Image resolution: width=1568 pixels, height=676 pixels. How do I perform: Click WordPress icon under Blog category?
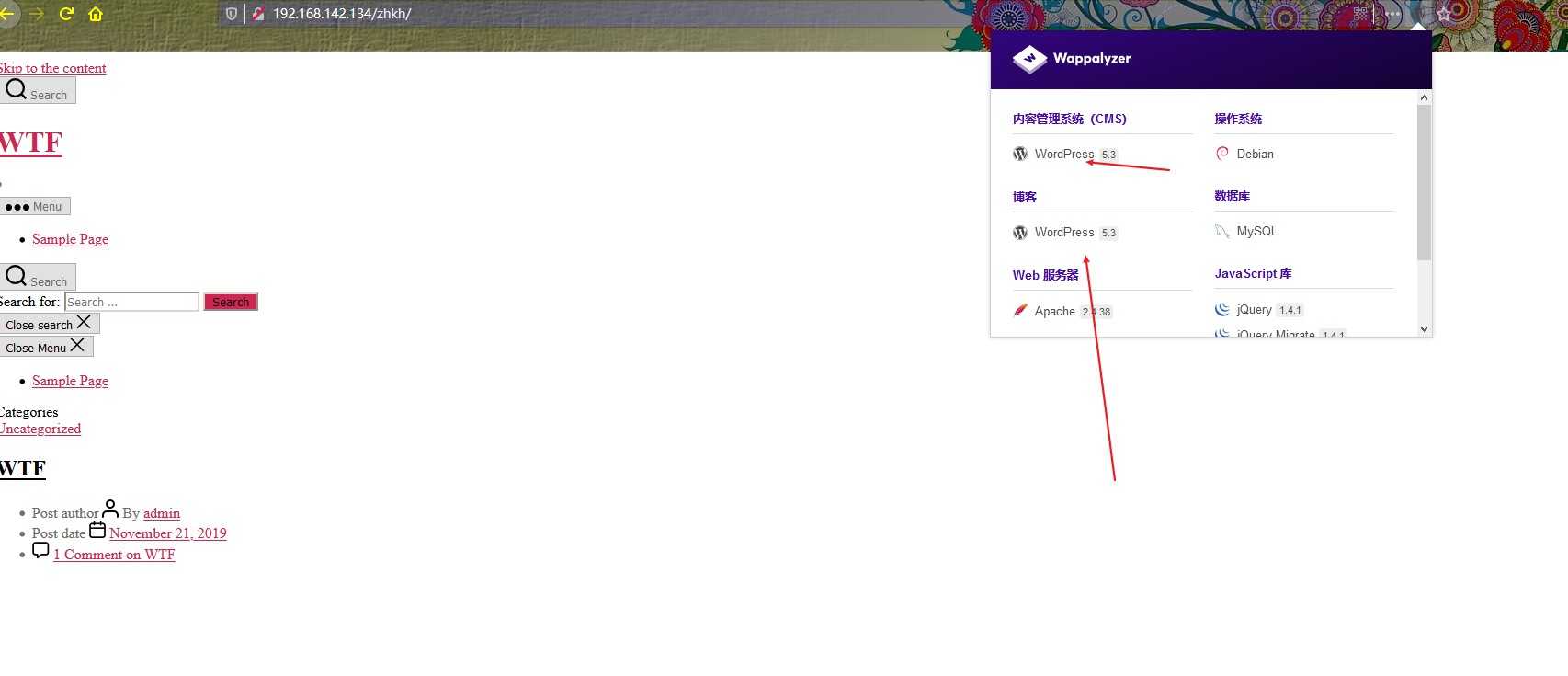point(1020,233)
